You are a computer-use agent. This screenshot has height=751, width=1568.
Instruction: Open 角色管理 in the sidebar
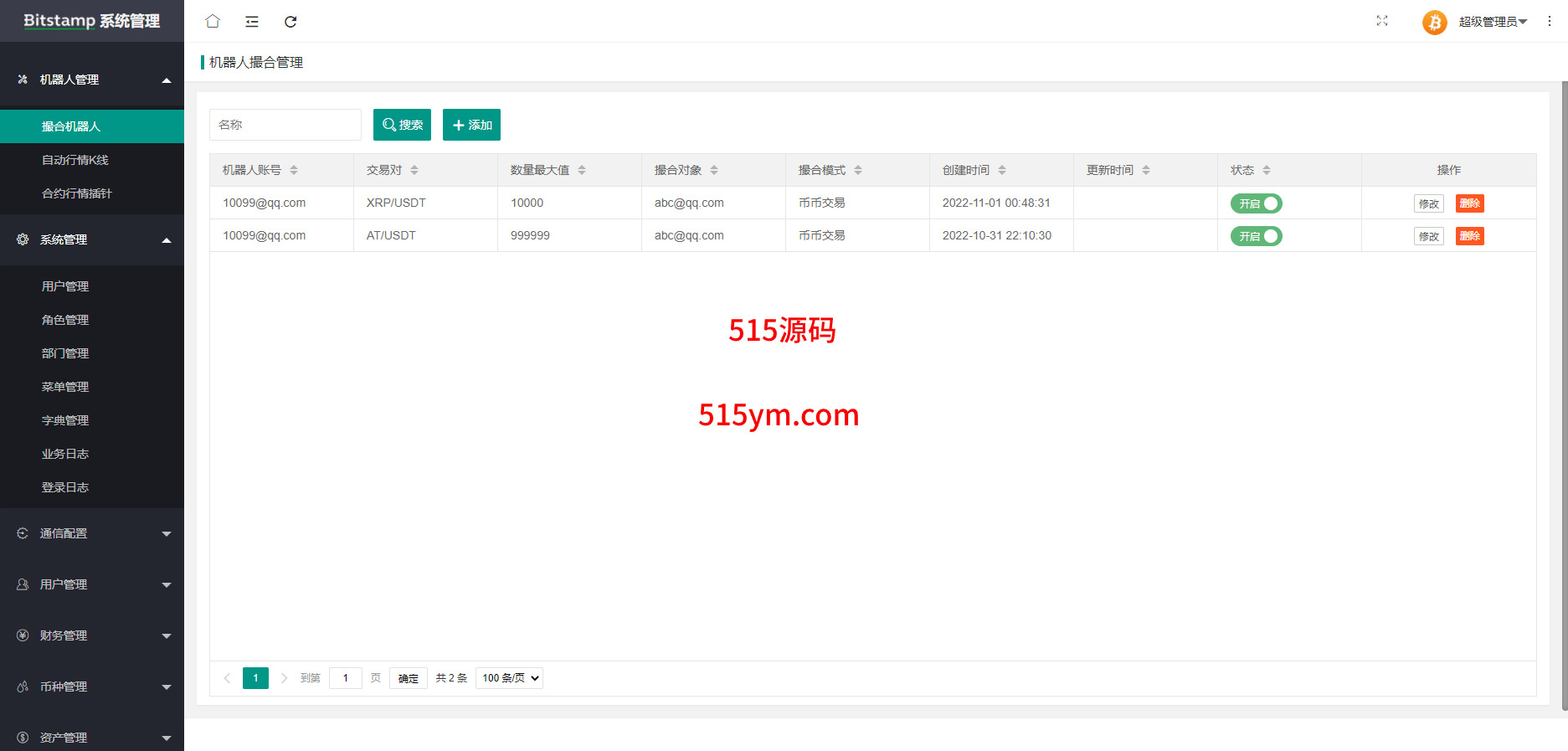(x=65, y=320)
